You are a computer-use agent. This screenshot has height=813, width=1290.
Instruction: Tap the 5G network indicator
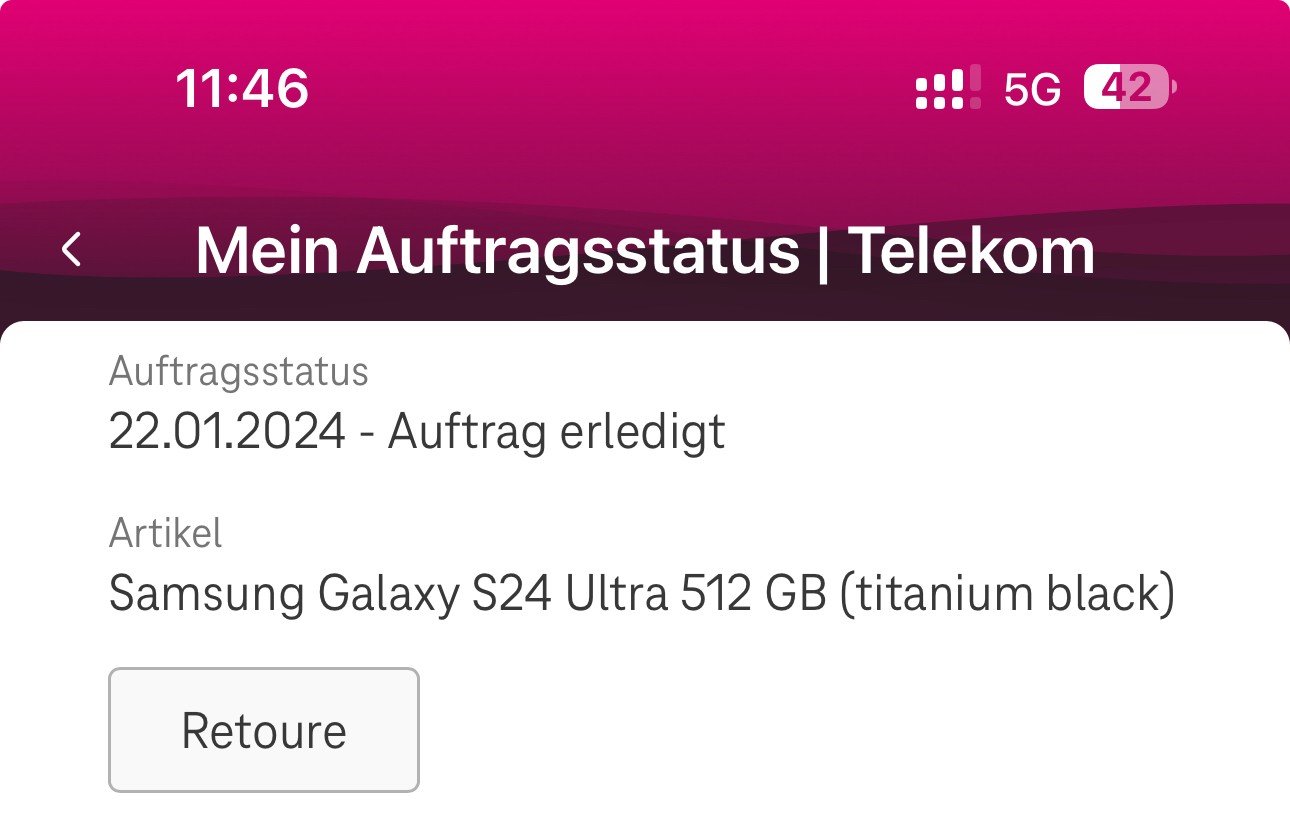pyautogui.click(x=1032, y=90)
